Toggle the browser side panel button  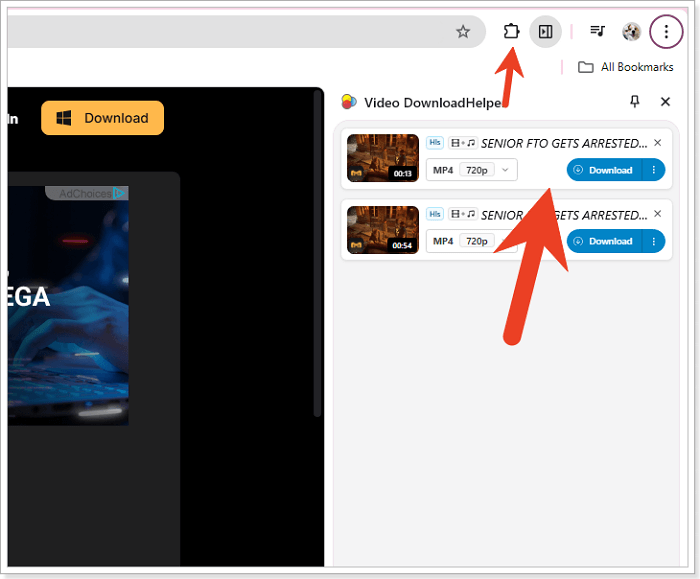(x=545, y=32)
